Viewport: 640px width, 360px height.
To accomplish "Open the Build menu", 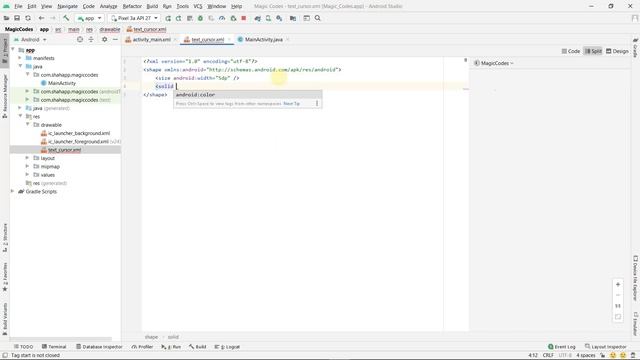I will (x=152, y=6).
